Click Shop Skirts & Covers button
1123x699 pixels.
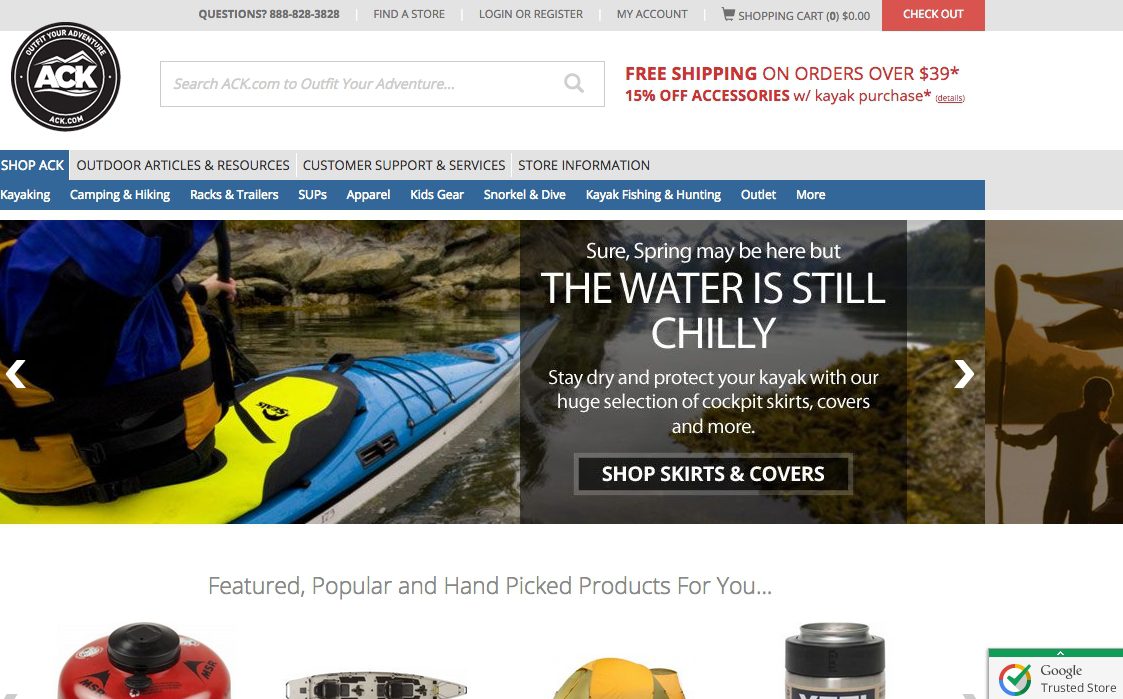713,474
